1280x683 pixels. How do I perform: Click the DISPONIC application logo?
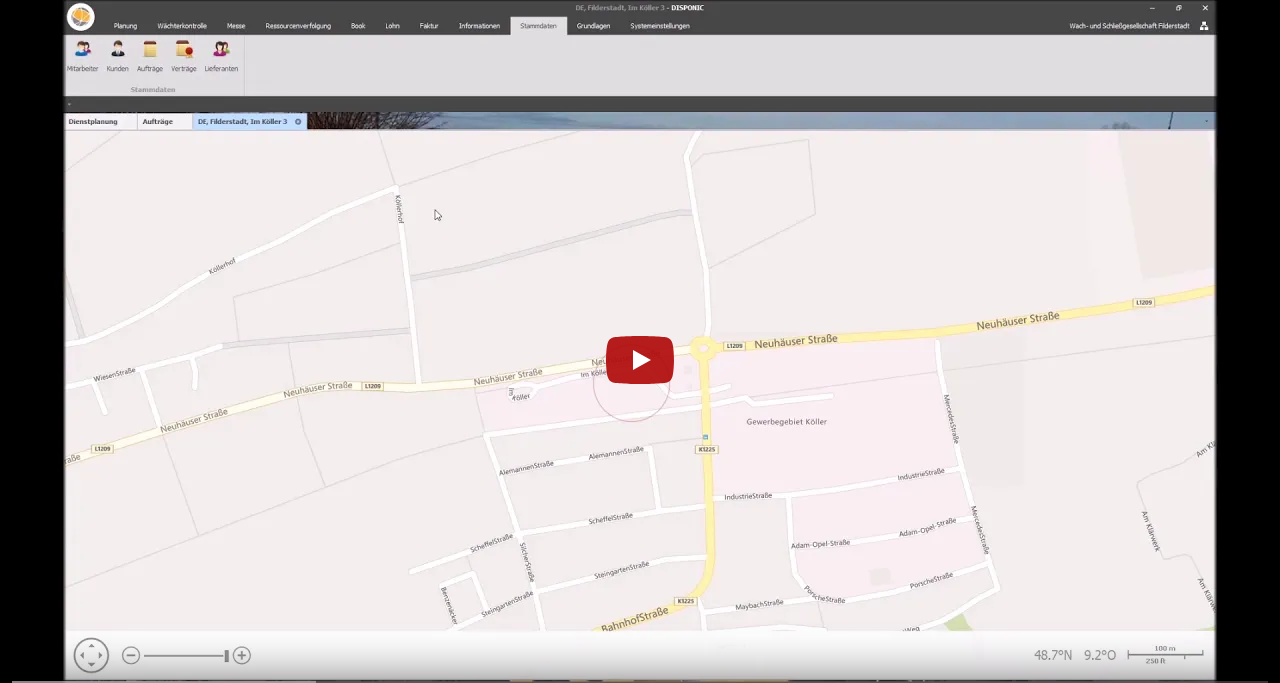pos(81,17)
